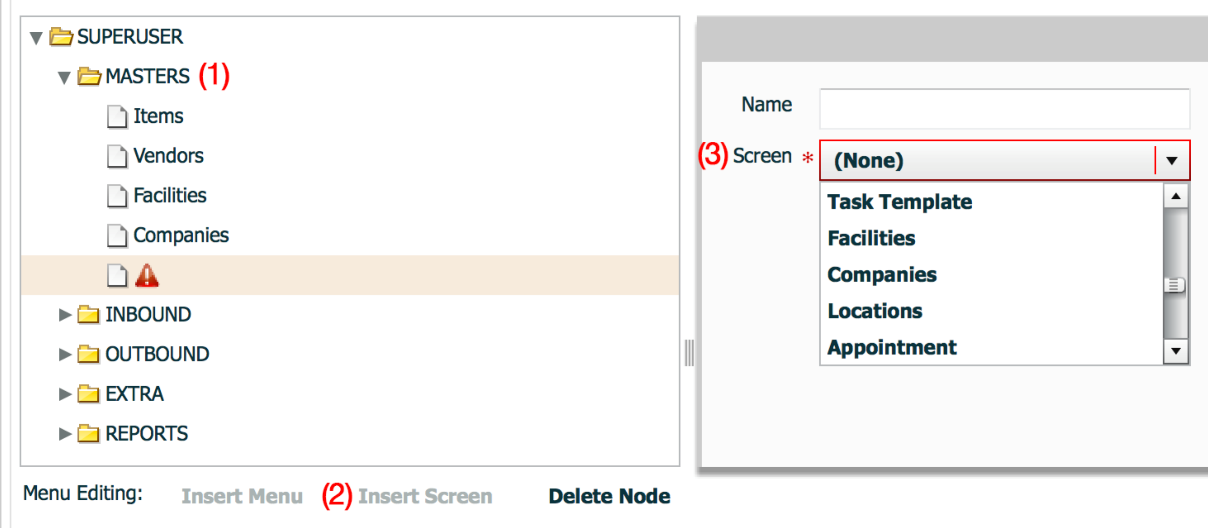Click the EXTRA folder icon
Image resolution: width=1208 pixels, height=528 pixels.
(x=89, y=394)
